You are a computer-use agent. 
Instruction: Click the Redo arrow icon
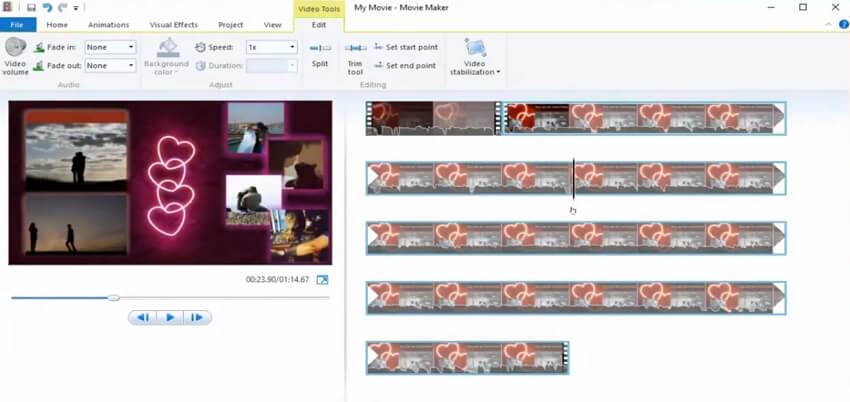[x=62, y=8]
